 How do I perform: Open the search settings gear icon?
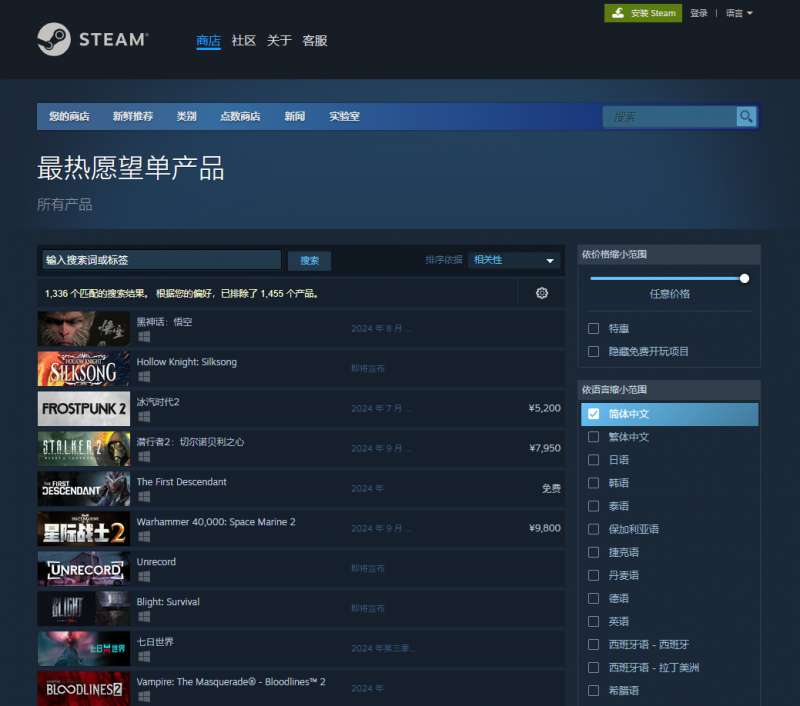tap(542, 293)
